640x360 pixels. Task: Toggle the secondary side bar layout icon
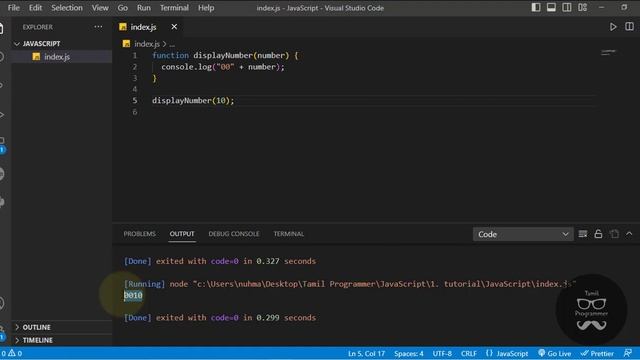[x=567, y=7]
